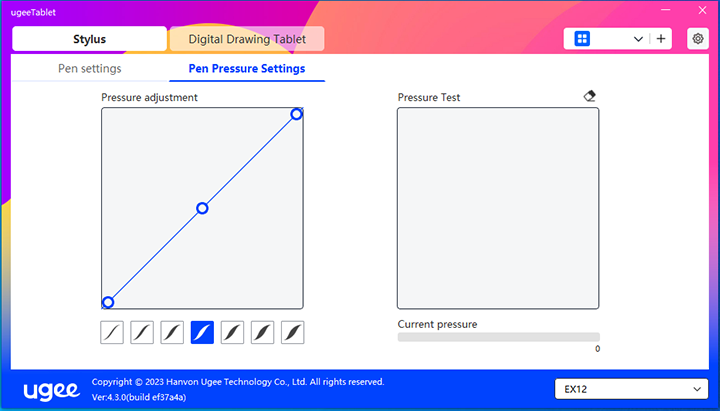Select the highlighted blue linear curve preset
The height and width of the screenshot is (411, 720).
pyautogui.click(x=202, y=332)
